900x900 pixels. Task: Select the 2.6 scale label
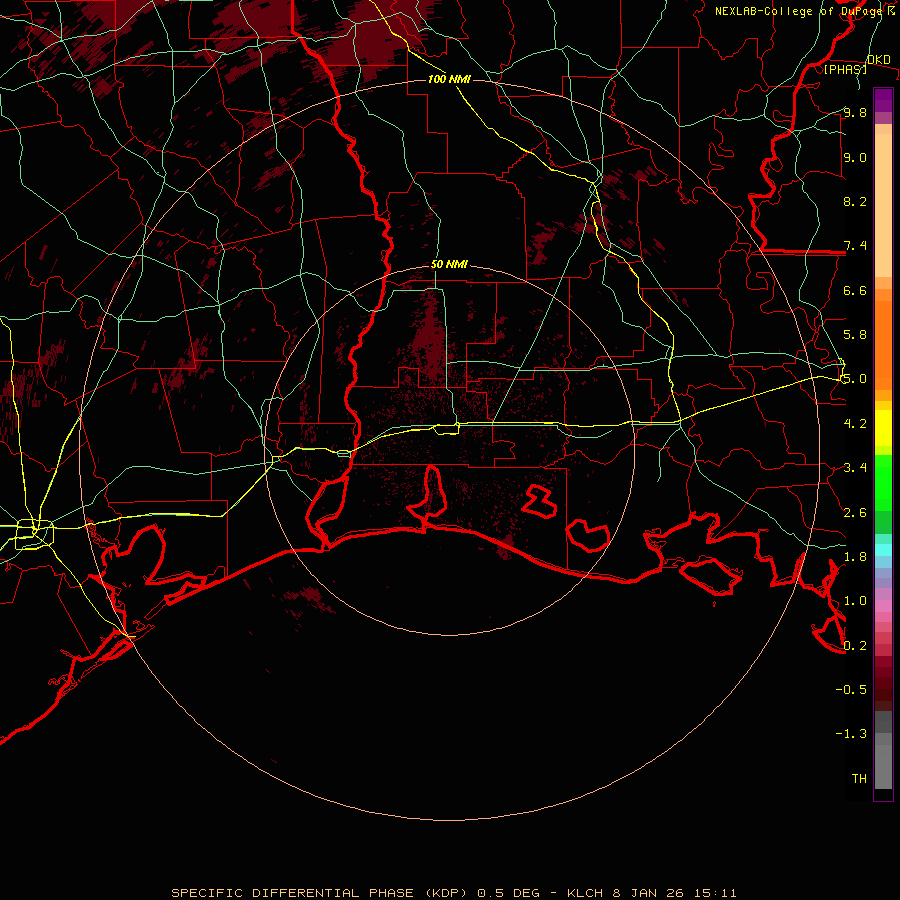855,513
